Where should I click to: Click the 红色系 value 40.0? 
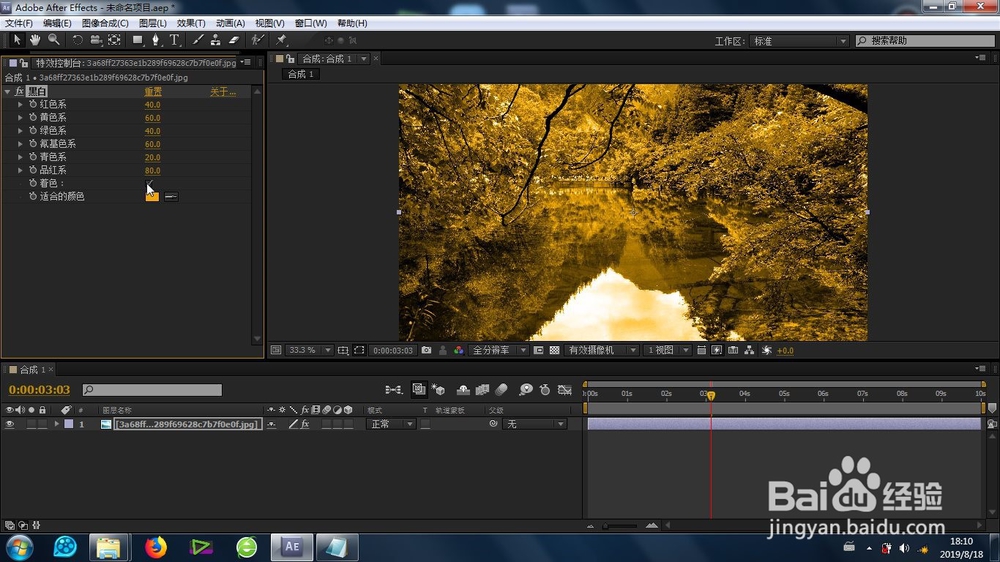pyautogui.click(x=152, y=105)
